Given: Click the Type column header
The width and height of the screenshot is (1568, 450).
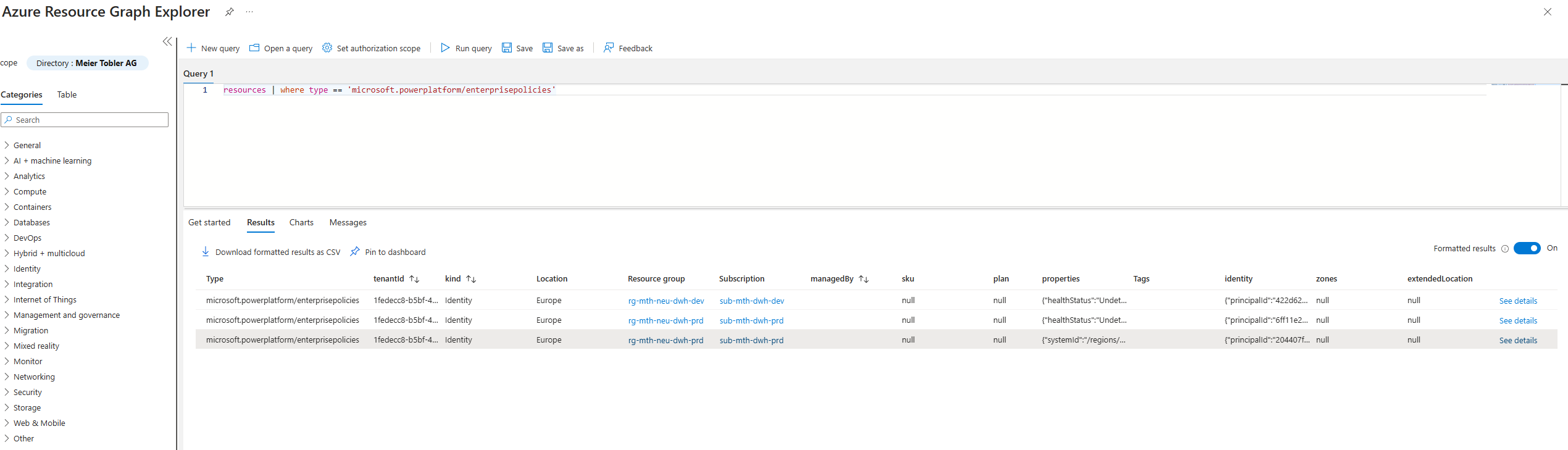Looking at the screenshot, I should coord(215,279).
